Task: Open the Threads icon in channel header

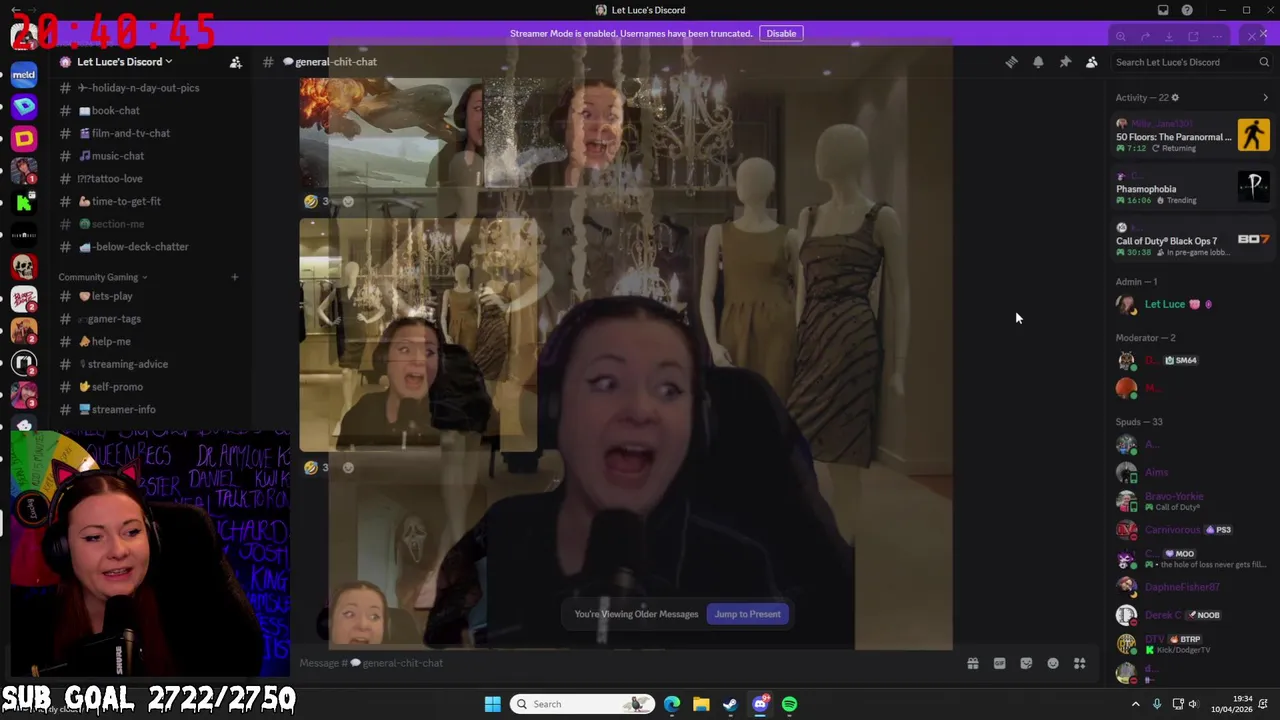Action: tap(1011, 62)
